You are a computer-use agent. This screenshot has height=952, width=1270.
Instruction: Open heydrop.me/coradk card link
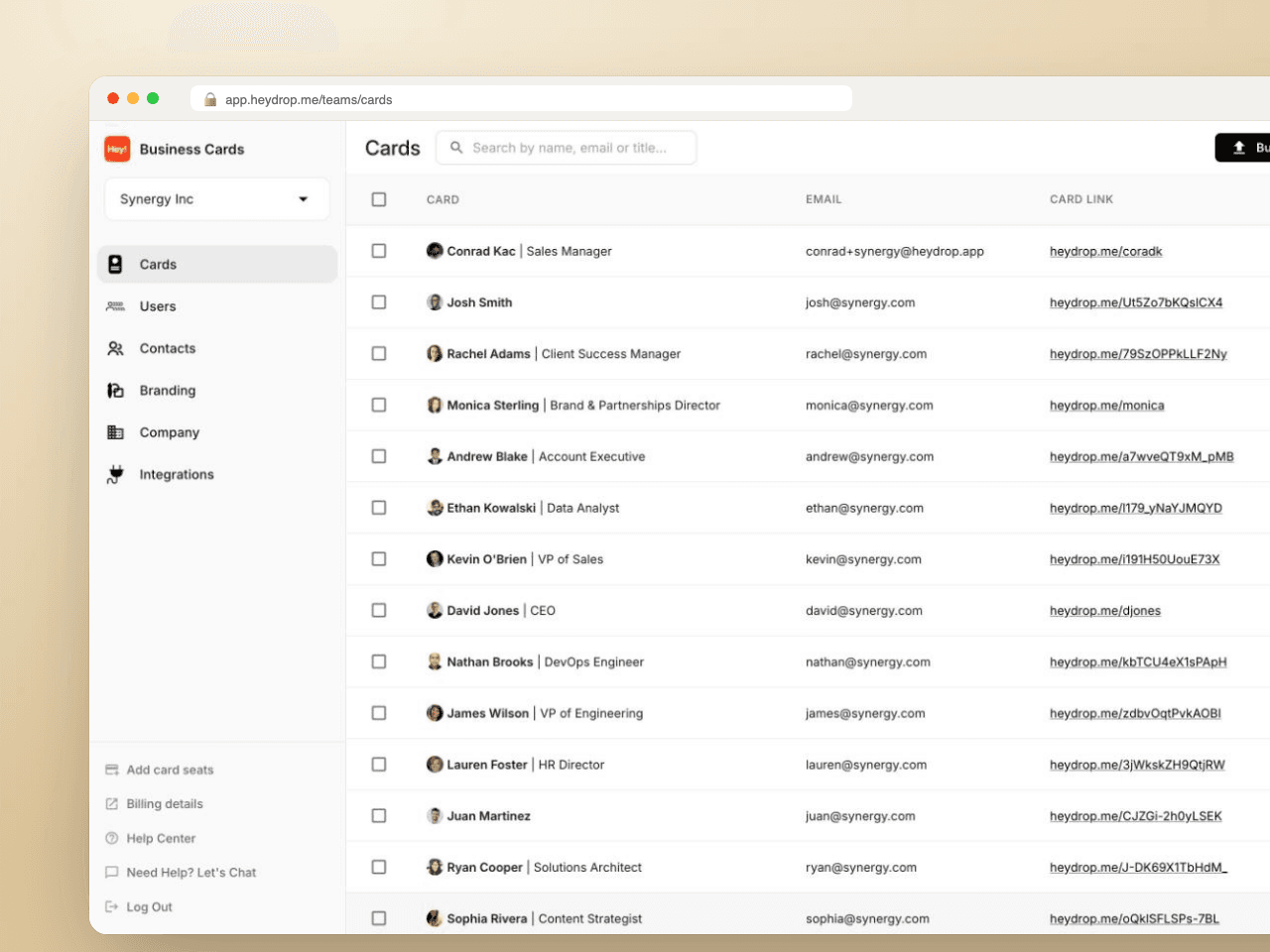click(1106, 252)
